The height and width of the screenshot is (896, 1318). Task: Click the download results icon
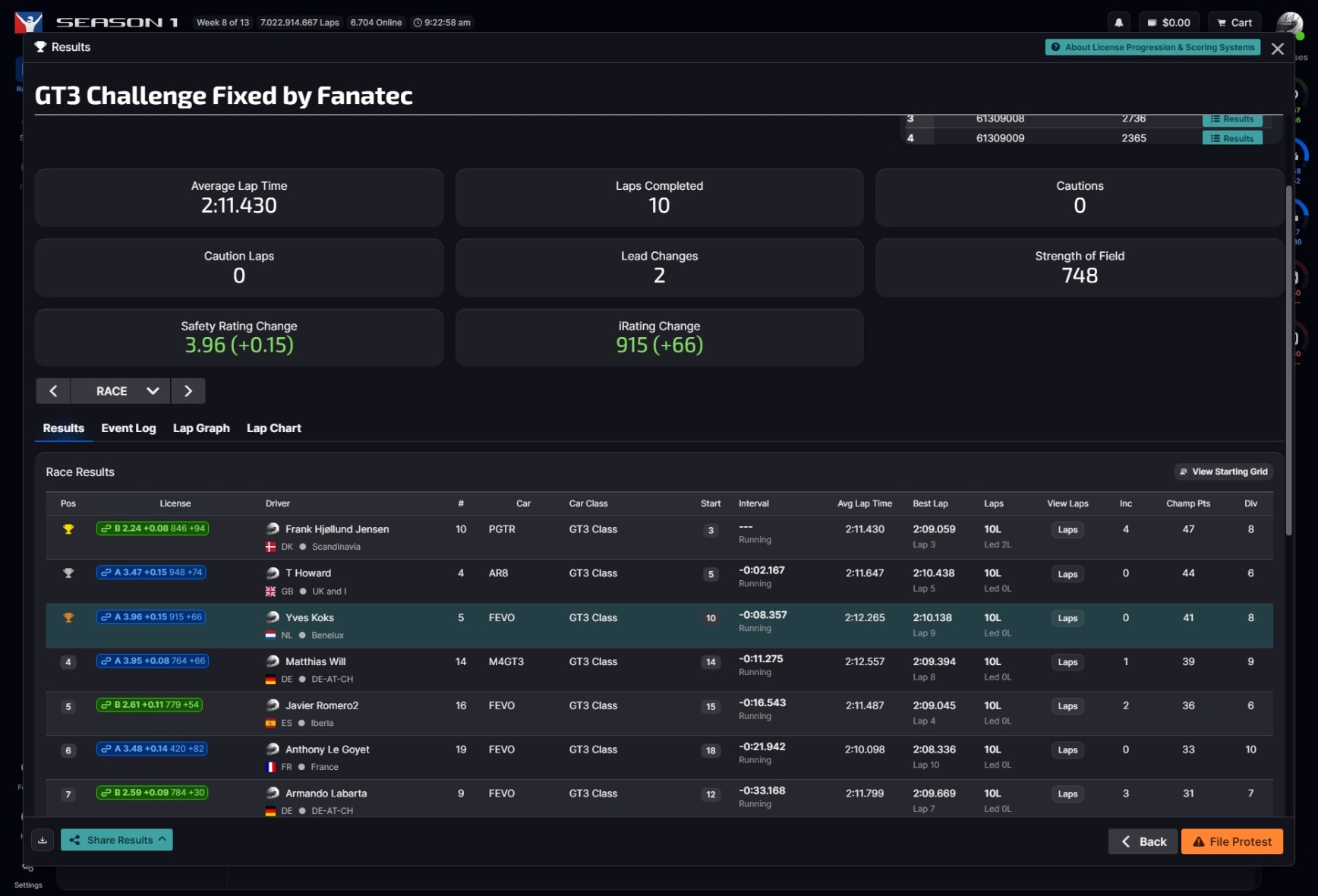[x=43, y=840]
